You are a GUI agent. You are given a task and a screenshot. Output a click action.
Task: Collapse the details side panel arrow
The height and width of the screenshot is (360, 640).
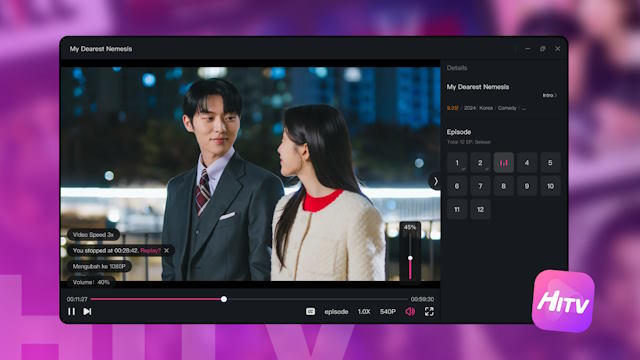435,181
